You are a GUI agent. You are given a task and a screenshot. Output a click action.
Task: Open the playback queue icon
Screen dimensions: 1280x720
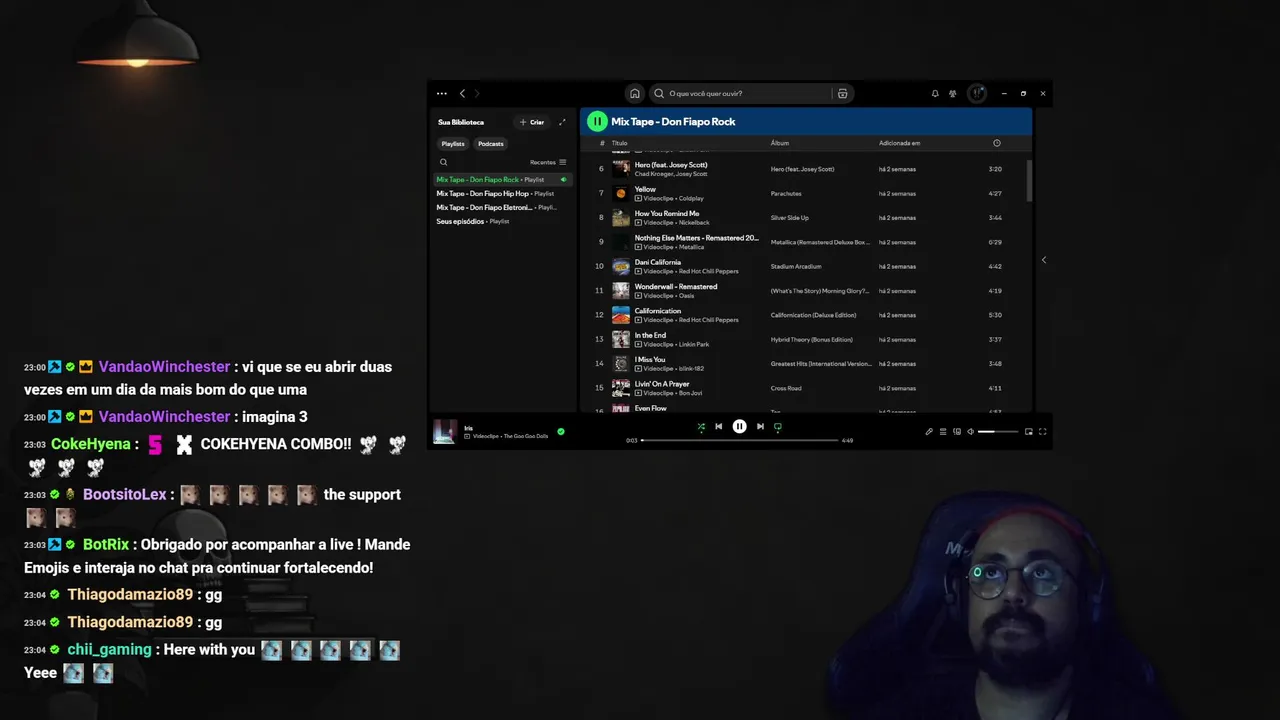[943, 431]
